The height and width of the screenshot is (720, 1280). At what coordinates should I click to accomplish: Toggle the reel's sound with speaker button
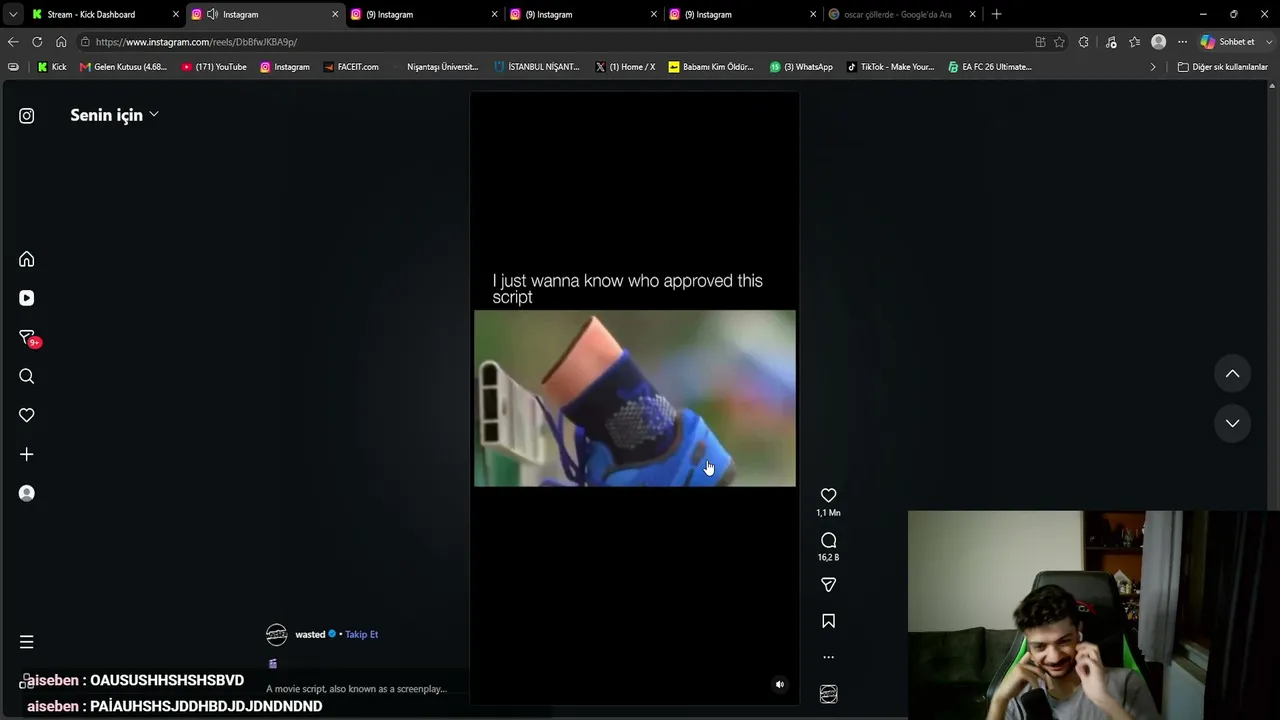pos(780,685)
